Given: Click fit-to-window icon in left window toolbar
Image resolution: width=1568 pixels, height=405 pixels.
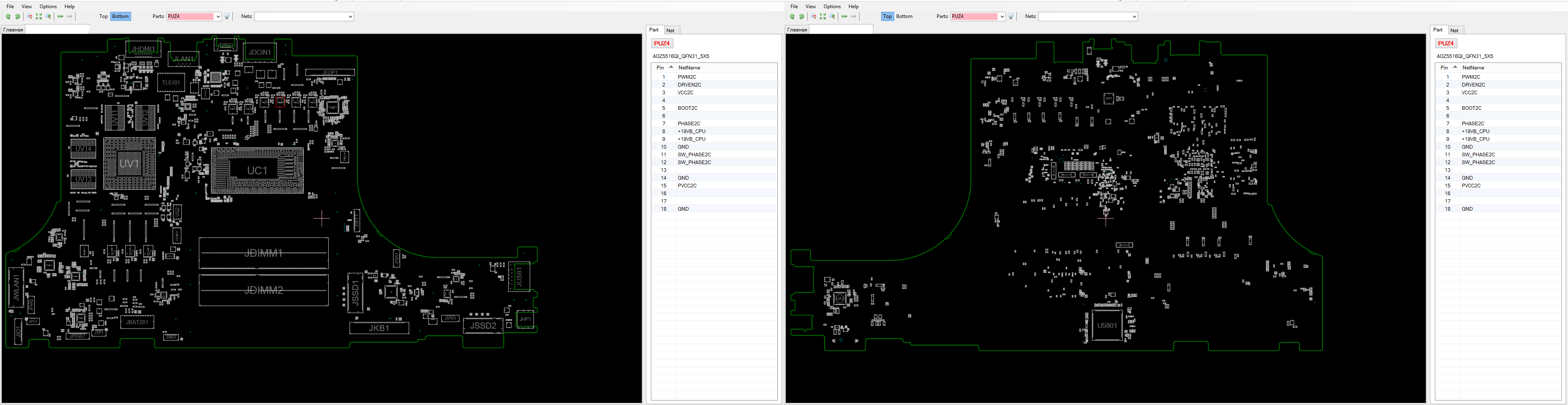Looking at the screenshot, I should (39, 16).
